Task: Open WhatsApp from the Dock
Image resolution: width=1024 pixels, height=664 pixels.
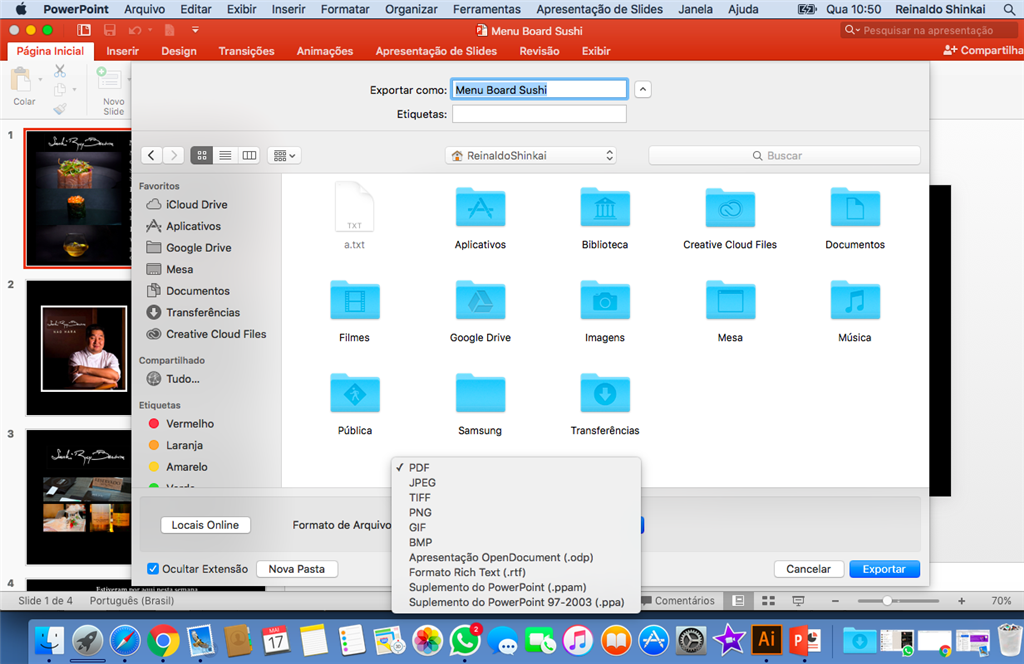Action: [x=464, y=640]
